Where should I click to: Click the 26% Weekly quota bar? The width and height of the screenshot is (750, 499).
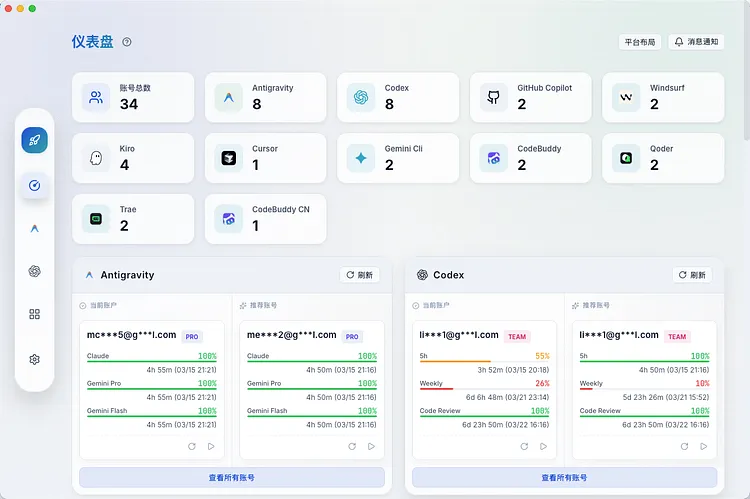tap(485, 388)
